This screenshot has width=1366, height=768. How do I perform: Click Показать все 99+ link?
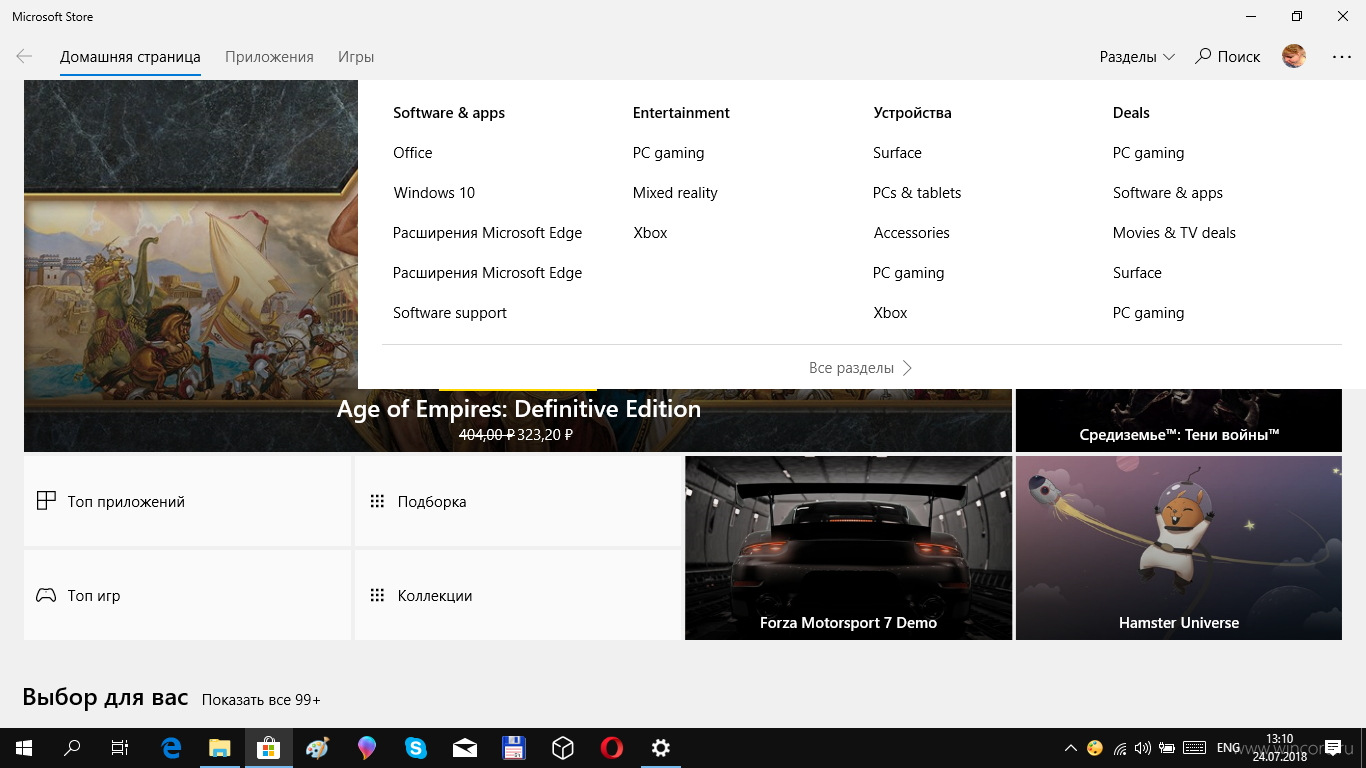coord(261,700)
